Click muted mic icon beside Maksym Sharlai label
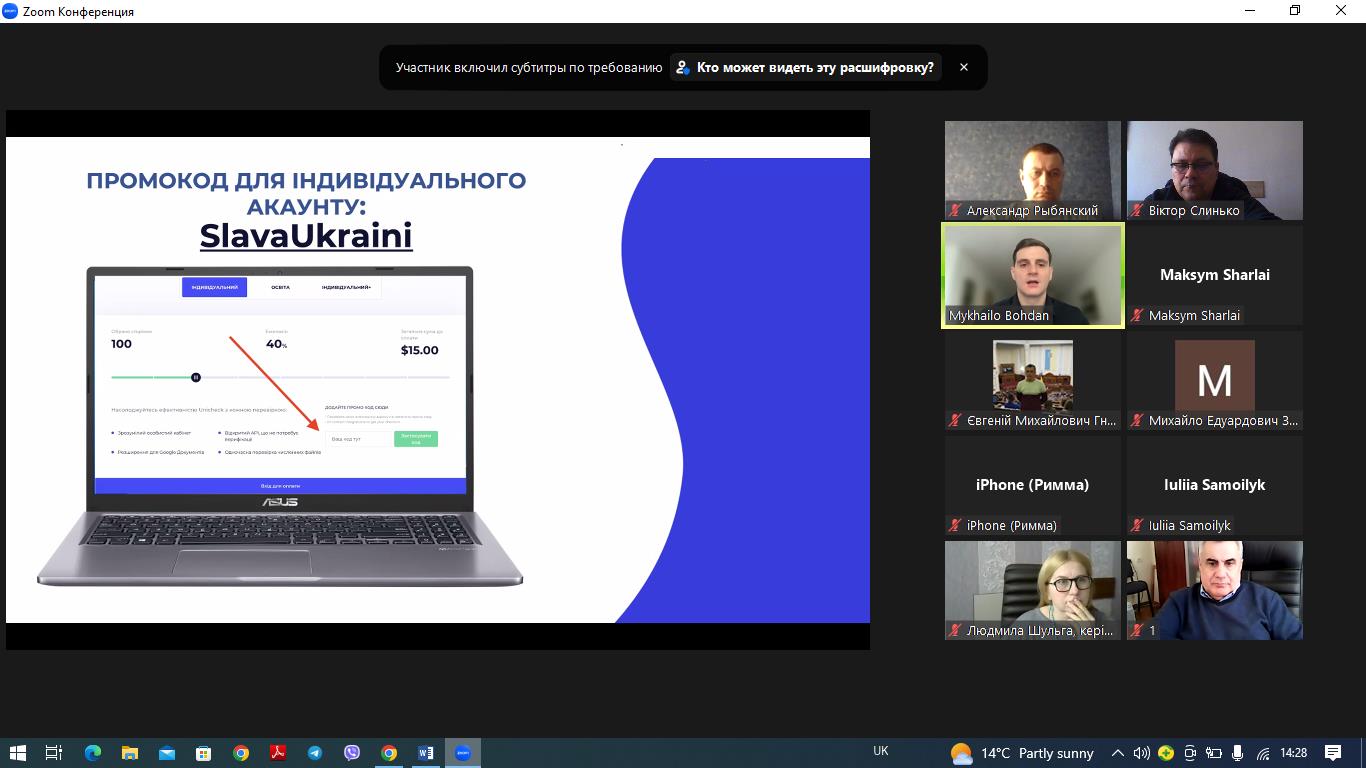Image resolution: width=1366 pixels, height=768 pixels. click(x=1137, y=316)
